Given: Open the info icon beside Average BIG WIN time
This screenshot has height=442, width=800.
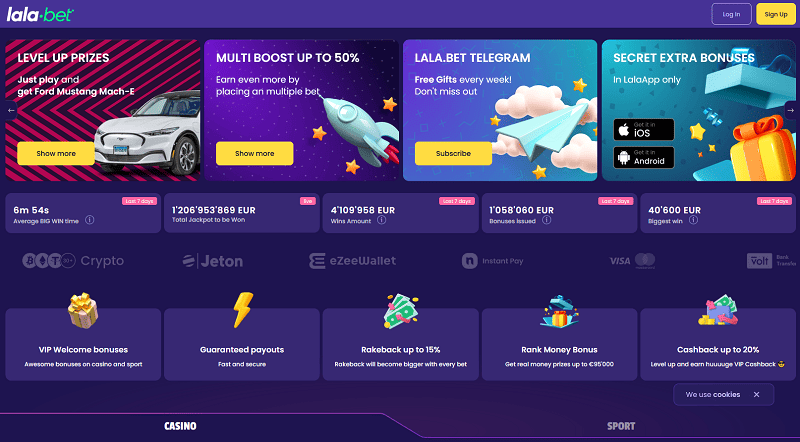Looking at the screenshot, I should coord(90,220).
